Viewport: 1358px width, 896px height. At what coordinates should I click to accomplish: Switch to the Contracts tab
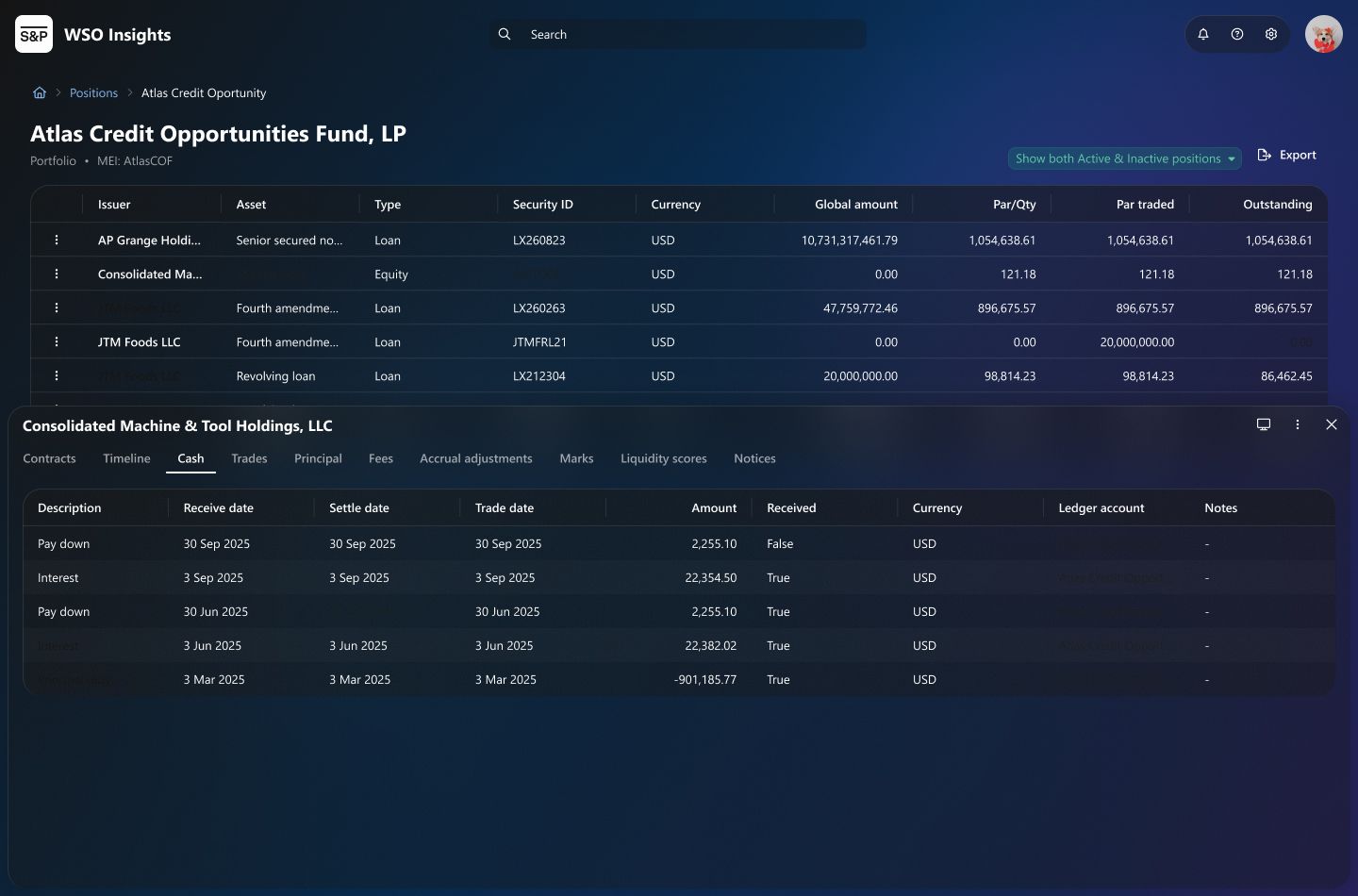pyautogui.click(x=49, y=458)
